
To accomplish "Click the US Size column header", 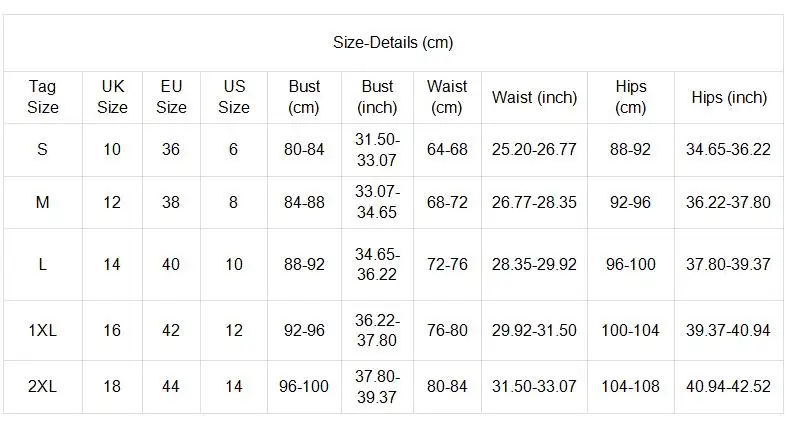I will pyautogui.click(x=234, y=97).
